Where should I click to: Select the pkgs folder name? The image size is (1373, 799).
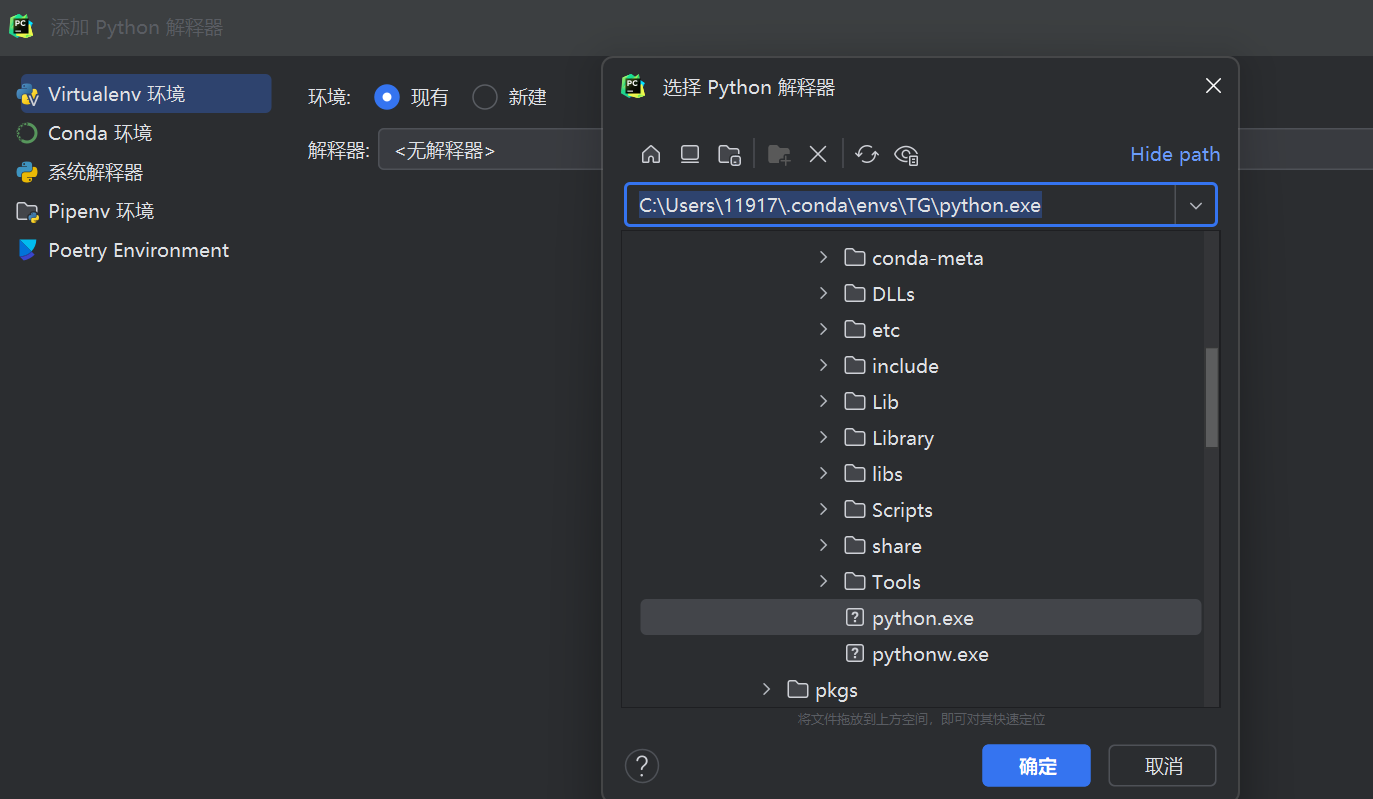[837, 690]
